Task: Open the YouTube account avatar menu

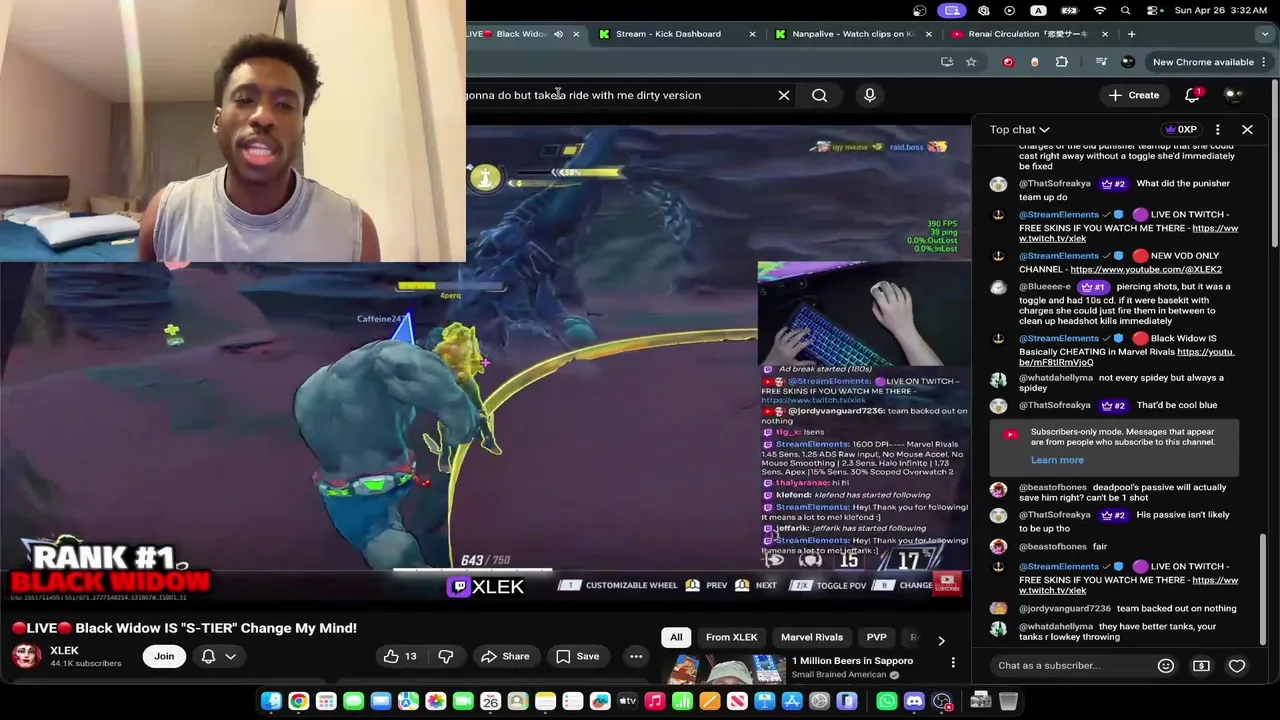Action: point(1234,95)
